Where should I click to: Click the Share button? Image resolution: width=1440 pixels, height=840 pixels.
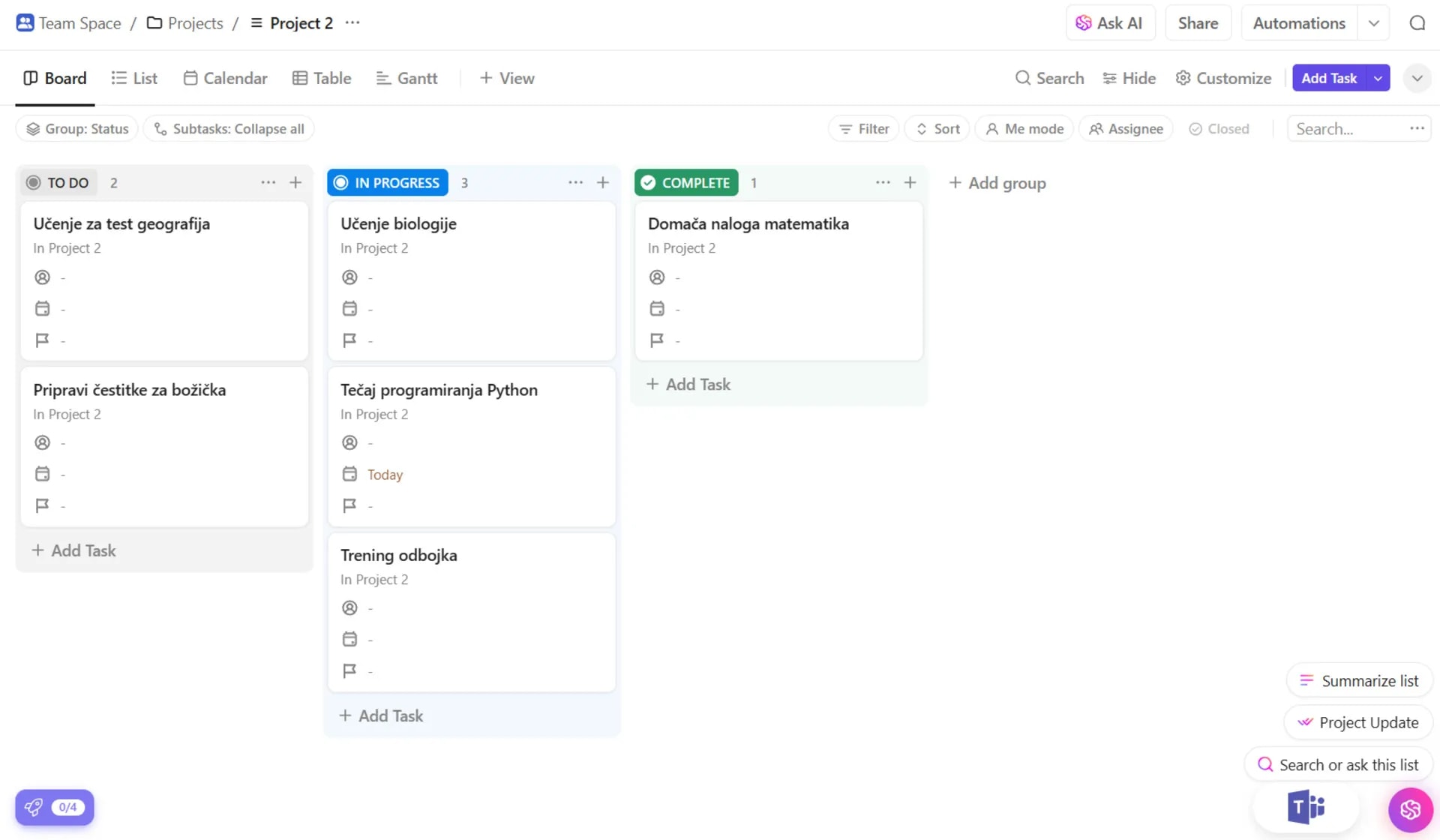[x=1198, y=23]
